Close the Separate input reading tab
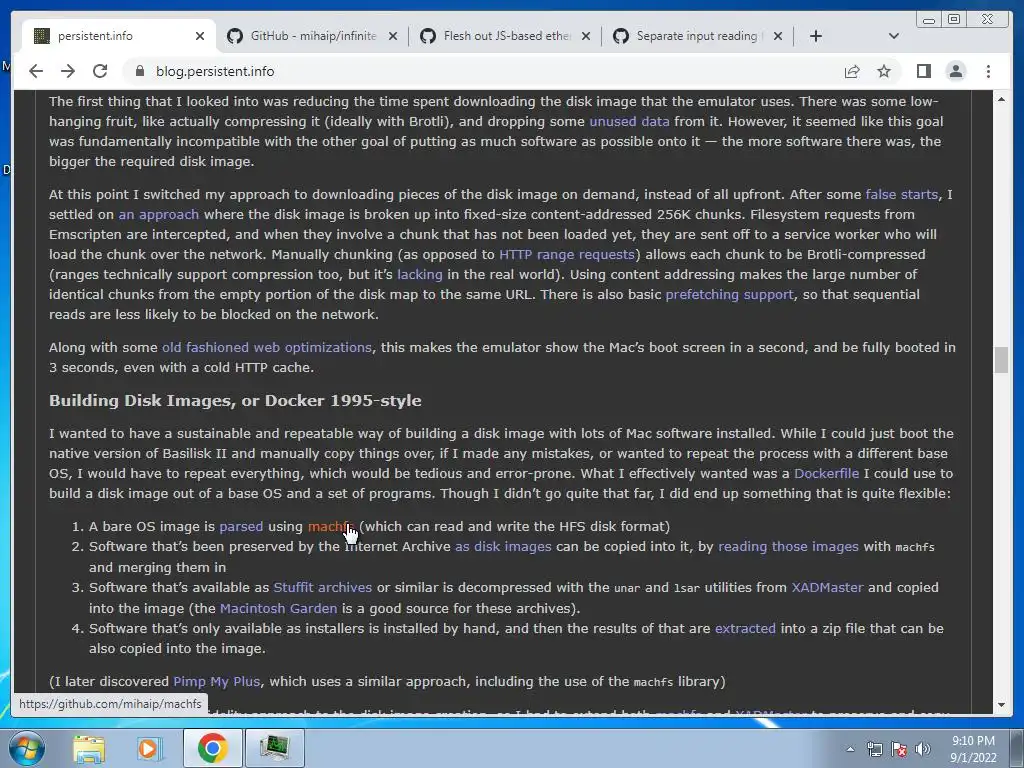 point(778,36)
